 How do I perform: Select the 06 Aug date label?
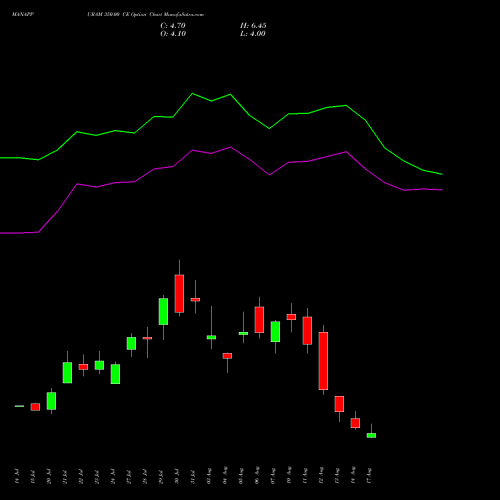click(257, 475)
